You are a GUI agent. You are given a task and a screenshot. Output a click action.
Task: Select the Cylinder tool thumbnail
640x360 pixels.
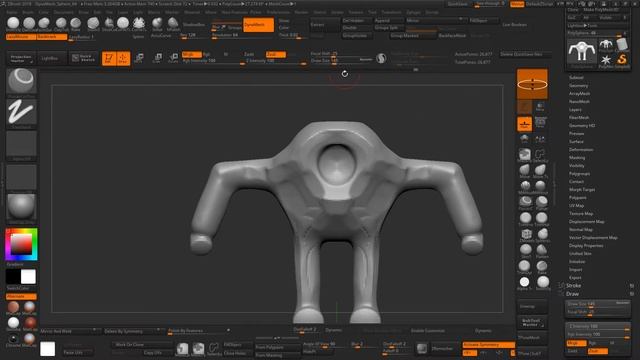[622, 44]
